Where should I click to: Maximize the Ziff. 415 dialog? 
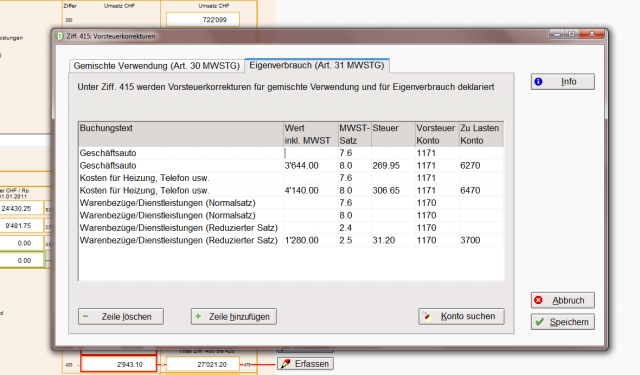tap(571, 34)
